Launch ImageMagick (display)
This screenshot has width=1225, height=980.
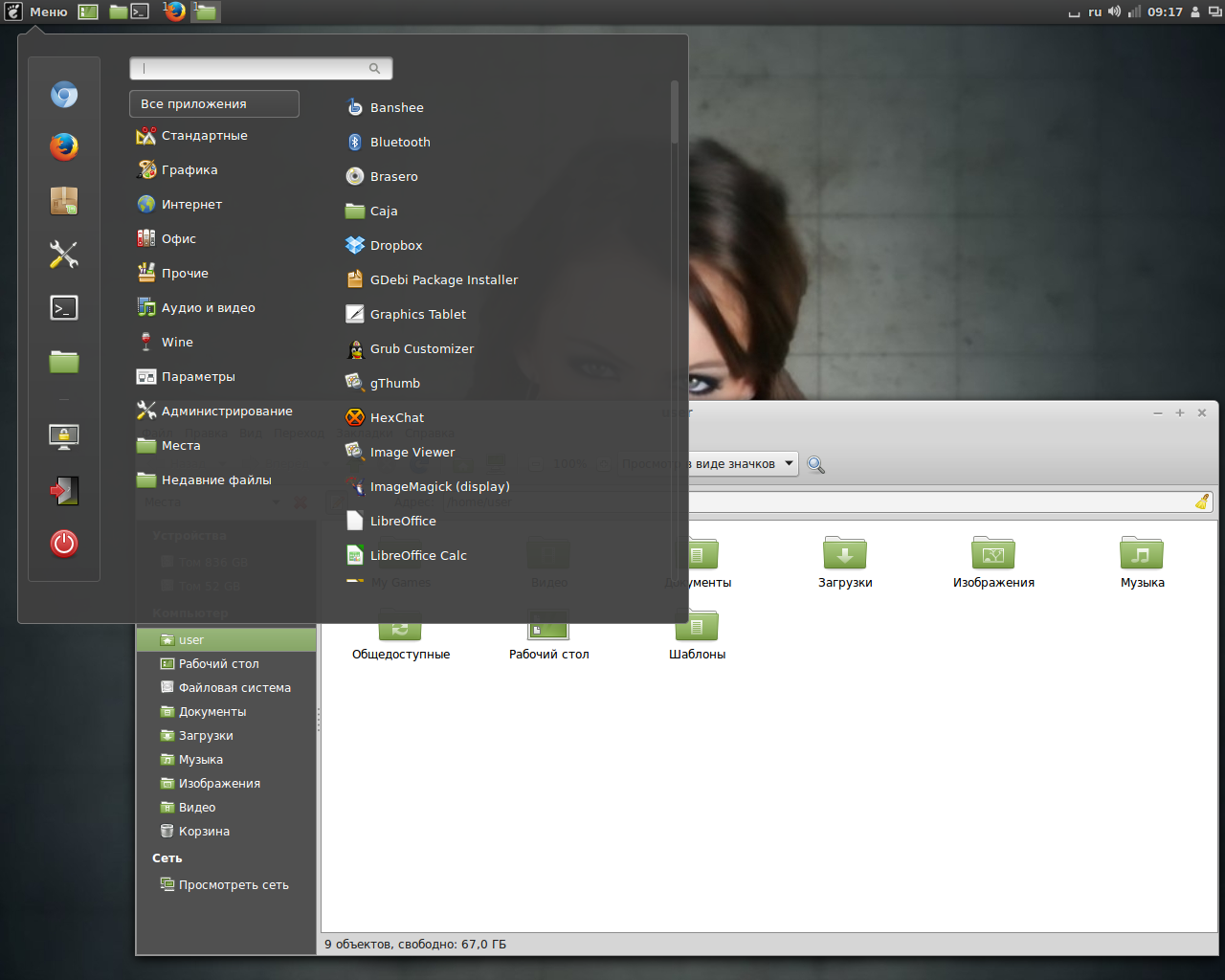click(428, 486)
